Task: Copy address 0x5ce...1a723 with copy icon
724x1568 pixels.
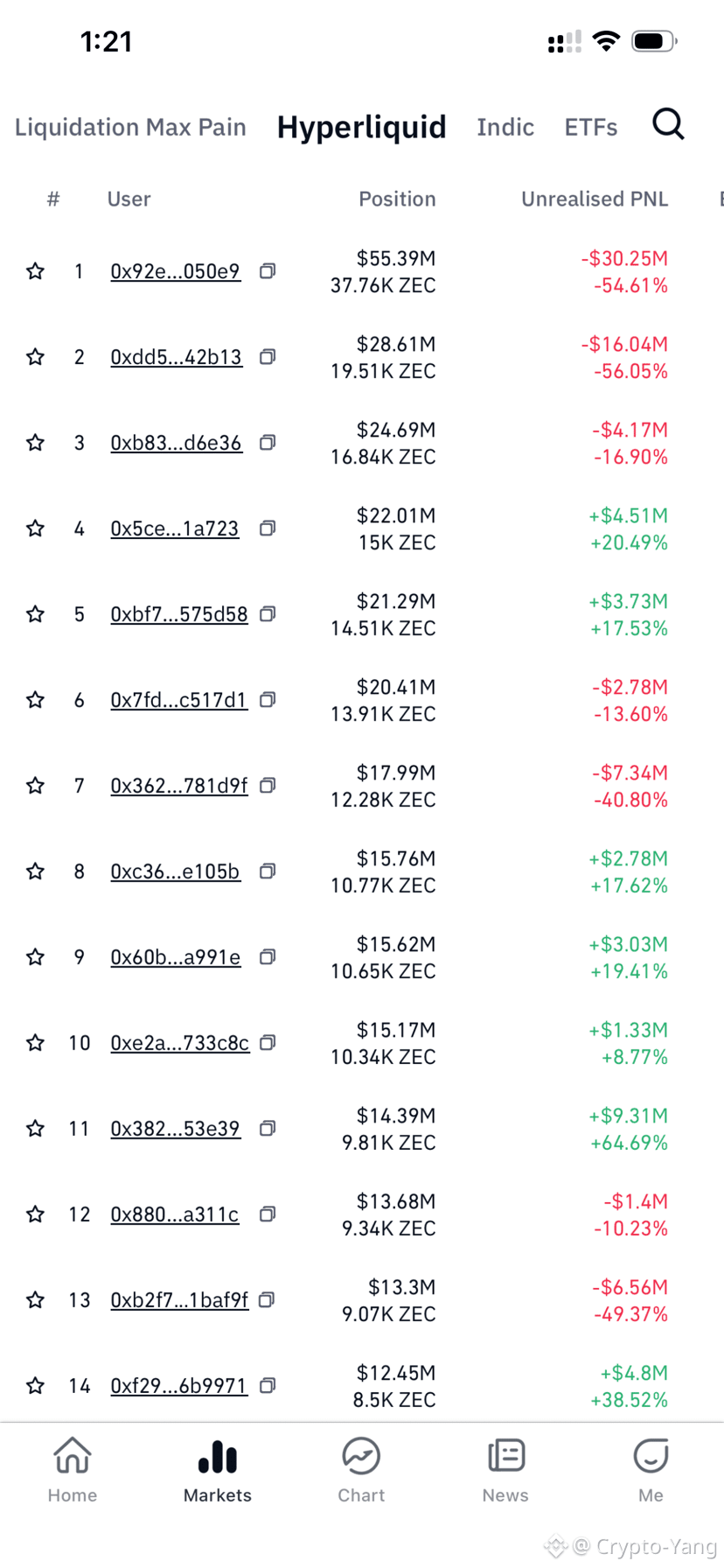Action: 268,528
